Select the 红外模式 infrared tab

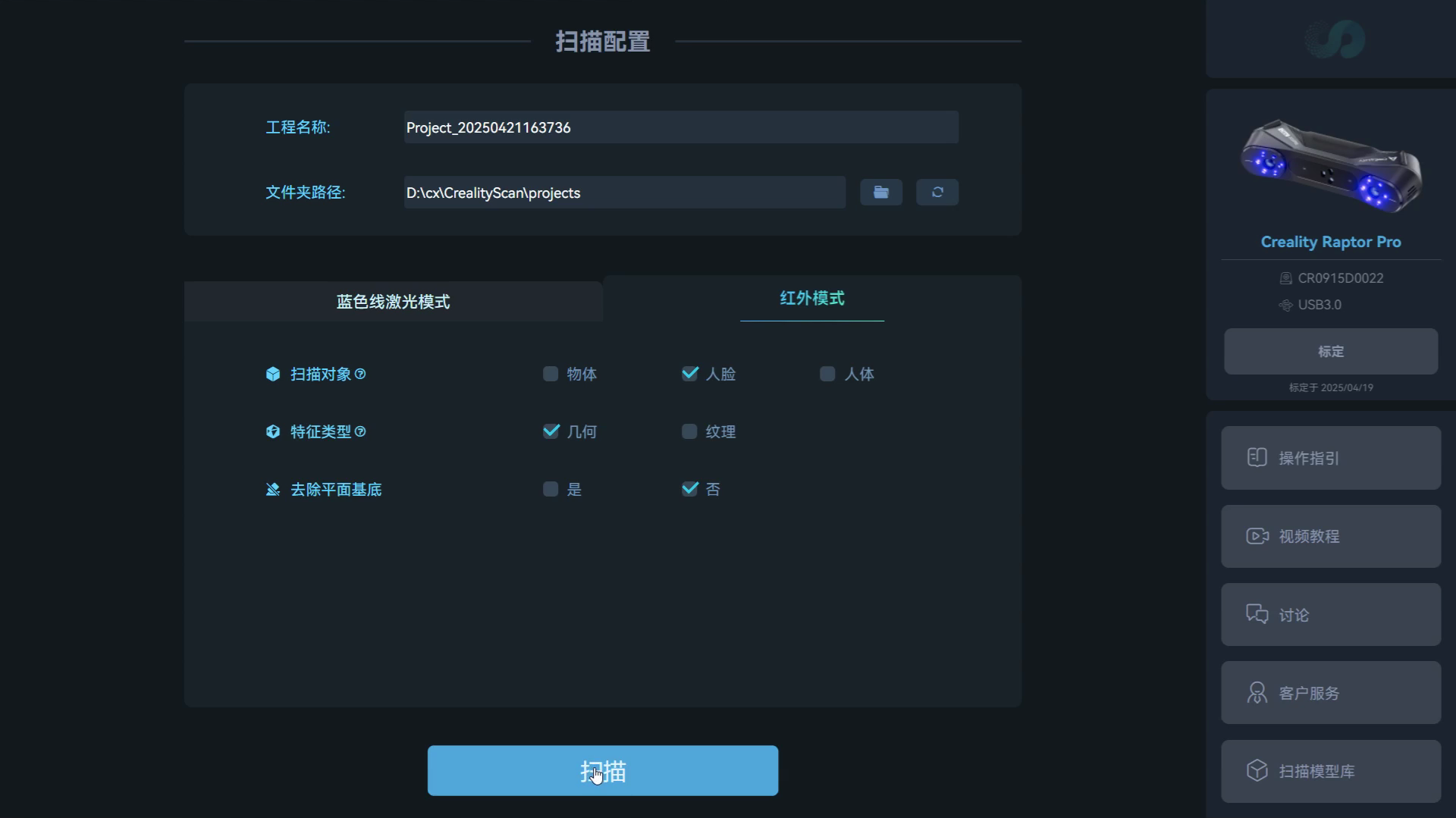(811, 299)
